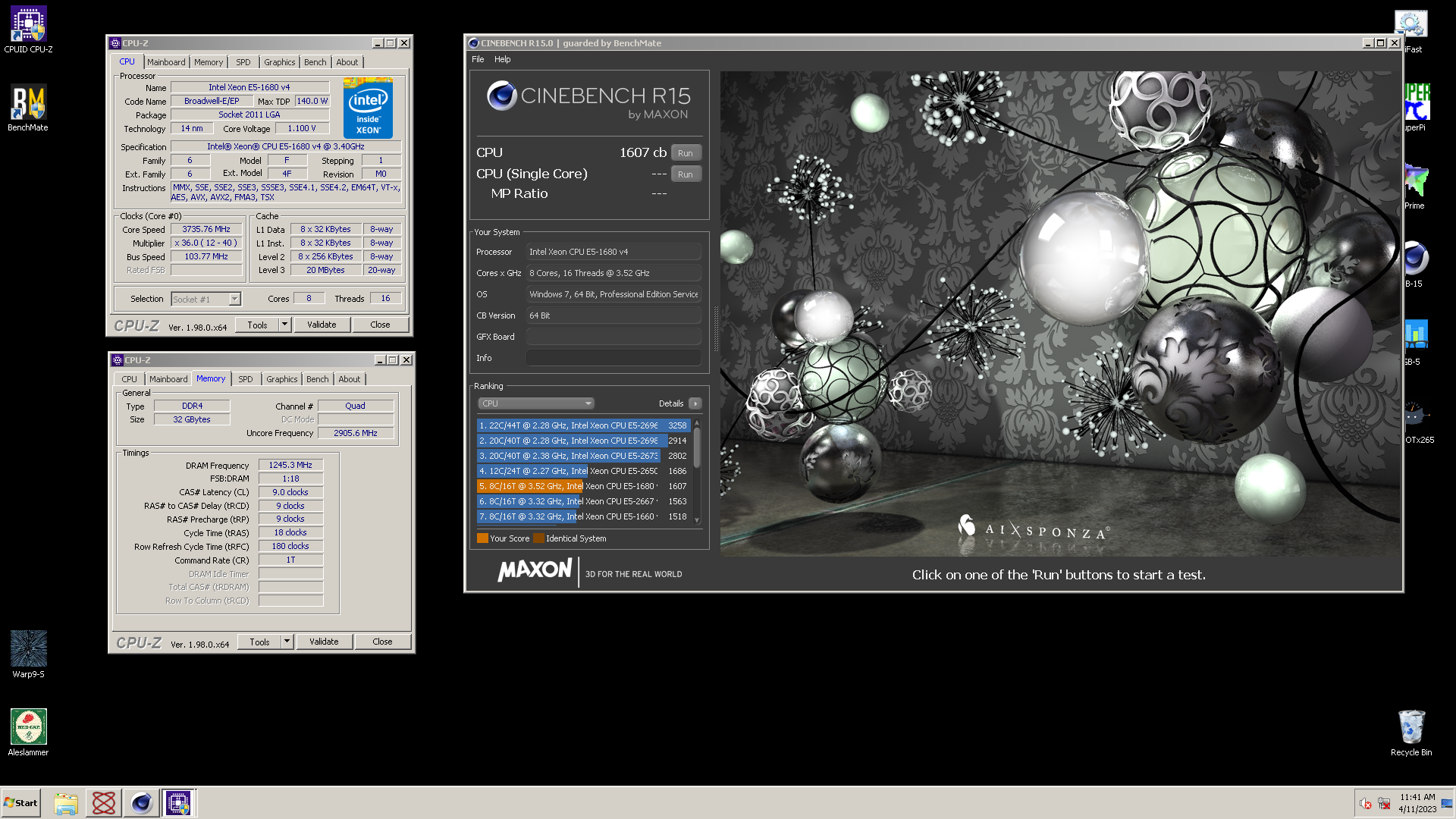
Task: Click Tools button in lower CPU-Z window
Action: point(259,642)
